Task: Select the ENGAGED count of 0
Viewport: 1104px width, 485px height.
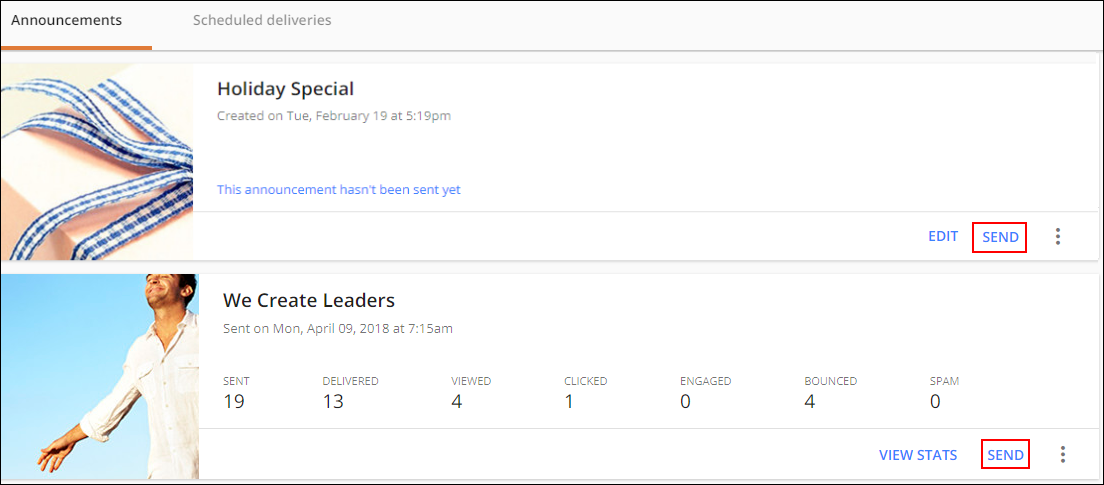Action: 685,402
